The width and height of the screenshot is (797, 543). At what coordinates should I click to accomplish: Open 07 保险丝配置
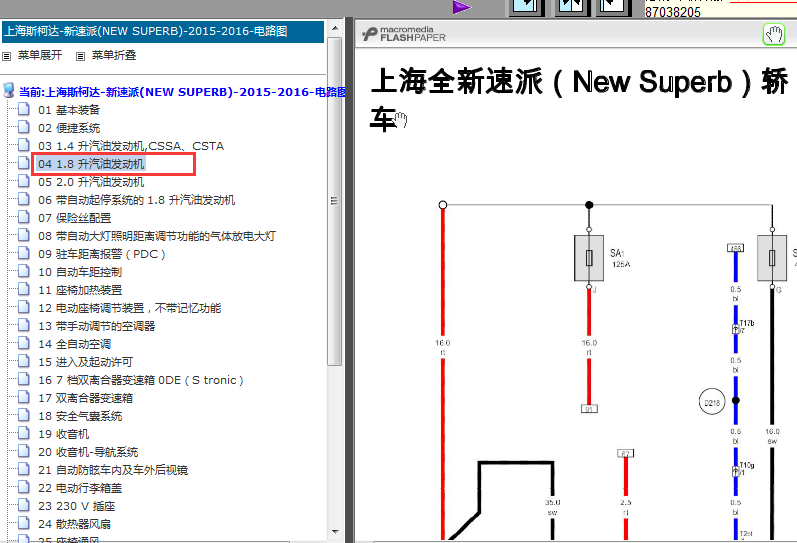tap(75, 218)
